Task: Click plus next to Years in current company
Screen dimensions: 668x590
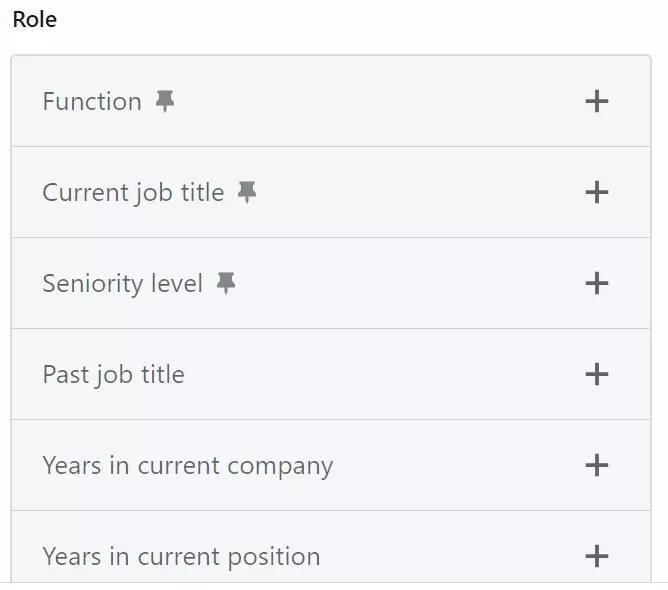Action: [596, 465]
